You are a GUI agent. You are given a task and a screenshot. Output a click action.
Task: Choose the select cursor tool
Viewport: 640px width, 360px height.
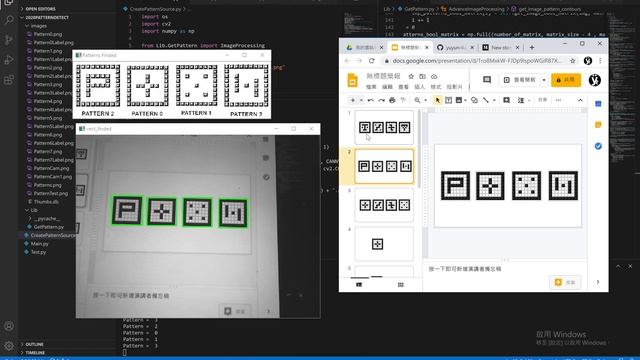(438, 100)
